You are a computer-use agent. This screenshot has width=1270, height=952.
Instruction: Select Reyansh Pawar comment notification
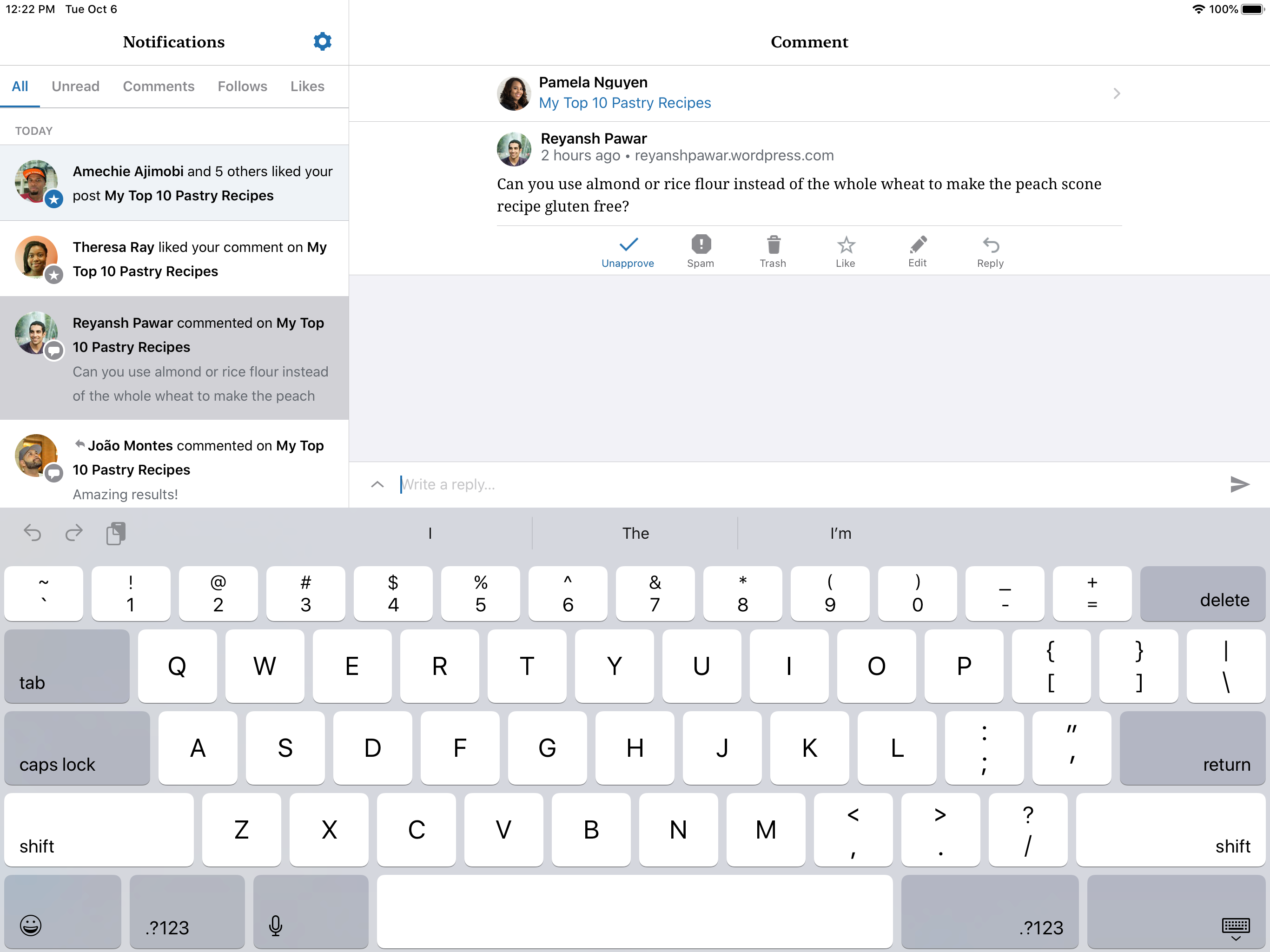point(174,358)
